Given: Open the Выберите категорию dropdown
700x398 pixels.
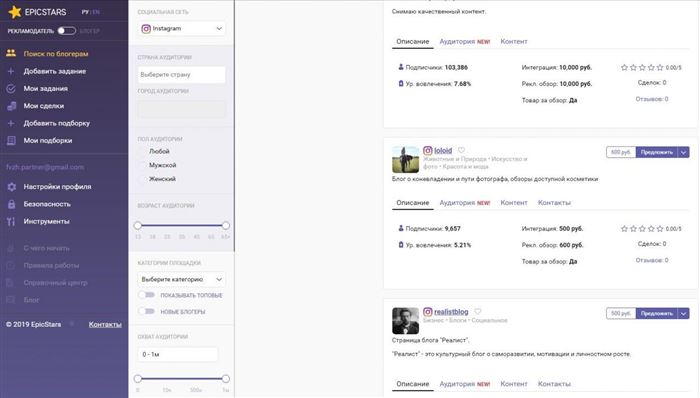Looking at the screenshot, I should 182,279.
